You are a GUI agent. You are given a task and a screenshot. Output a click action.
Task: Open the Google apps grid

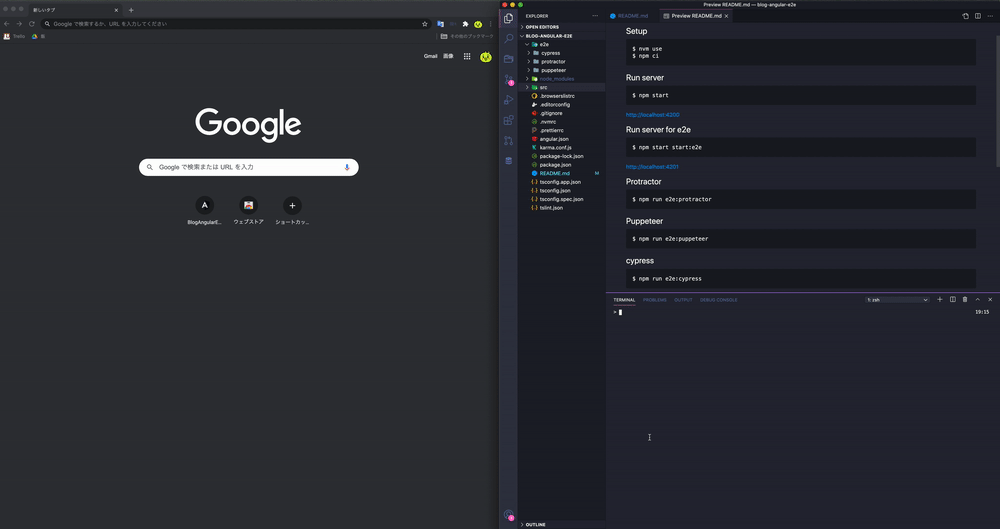(467, 56)
